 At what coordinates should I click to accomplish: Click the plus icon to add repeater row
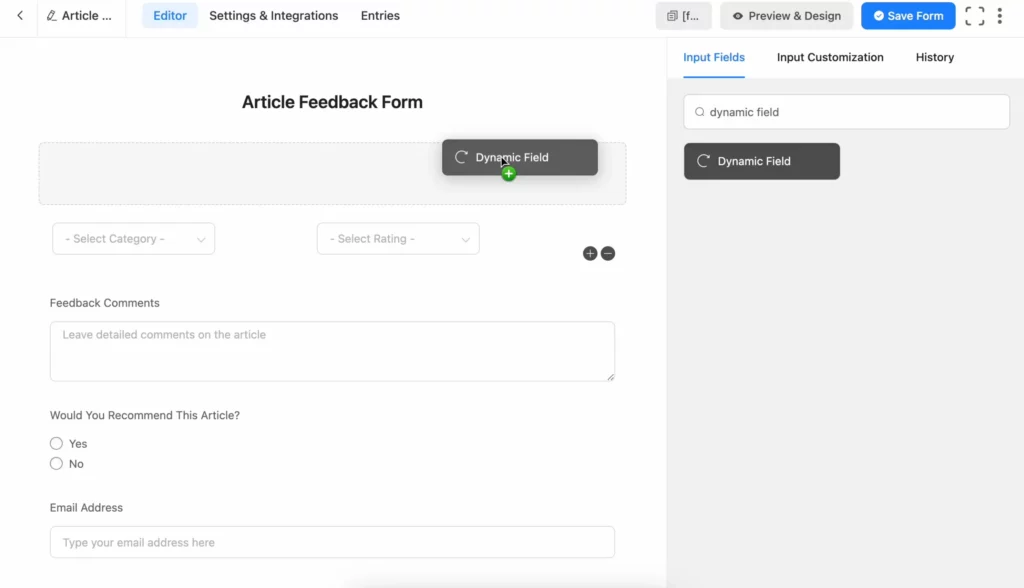(590, 253)
